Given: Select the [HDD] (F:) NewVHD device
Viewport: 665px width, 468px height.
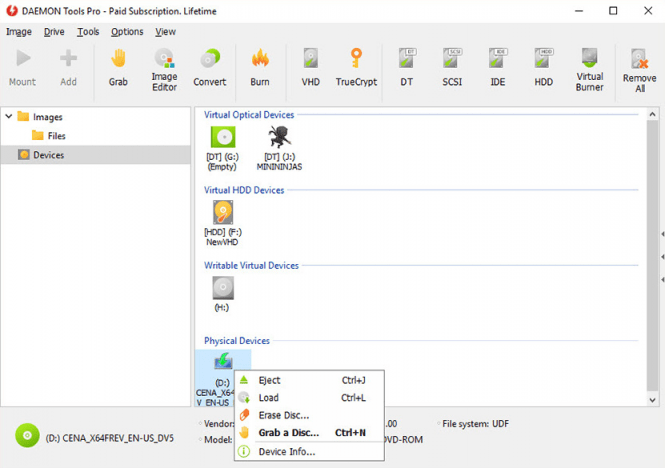Looking at the screenshot, I should (223, 223).
